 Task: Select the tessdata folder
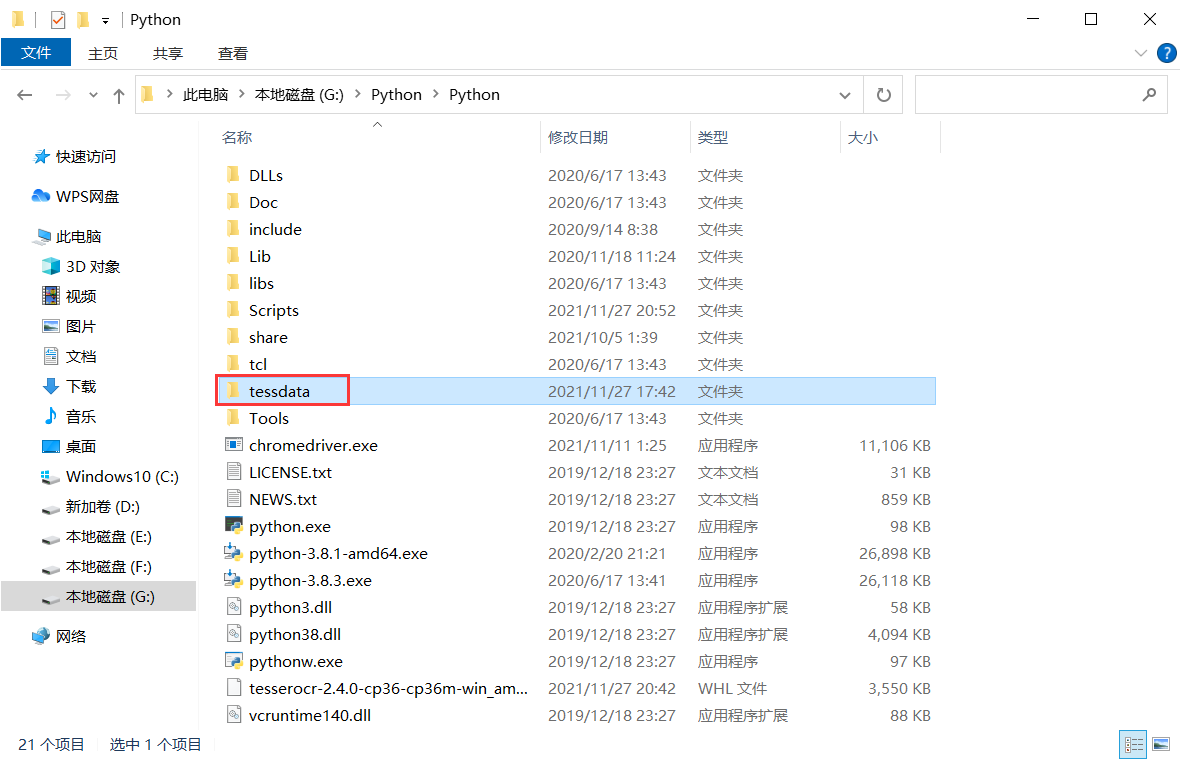click(282, 391)
